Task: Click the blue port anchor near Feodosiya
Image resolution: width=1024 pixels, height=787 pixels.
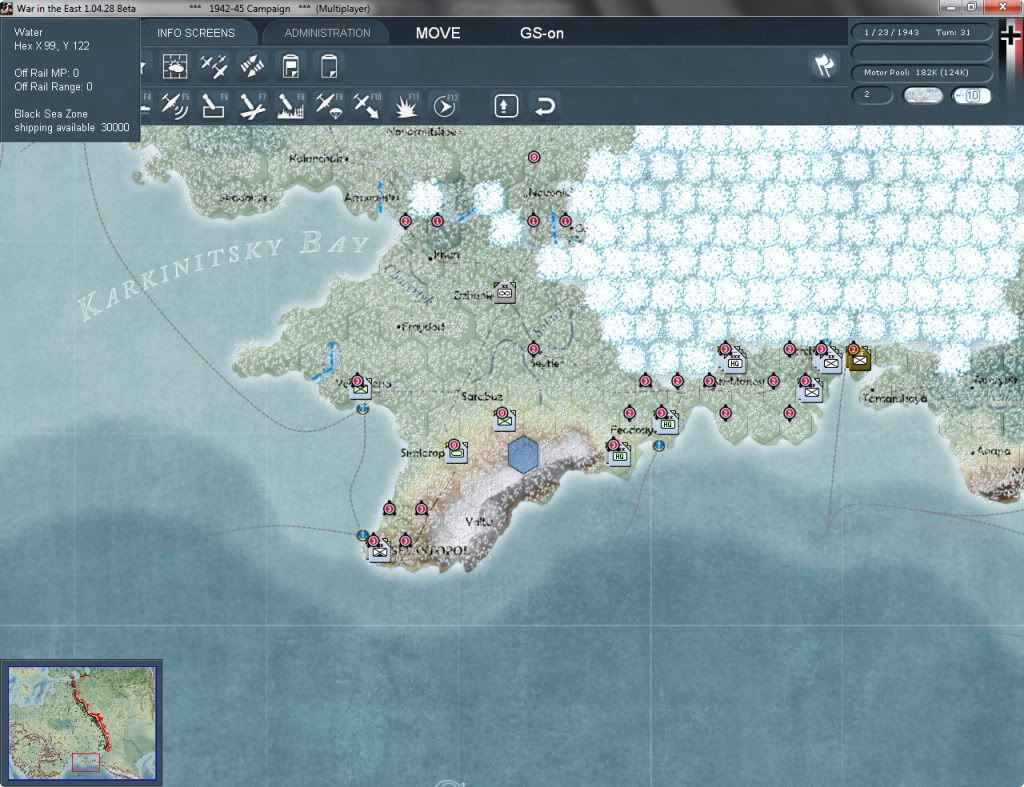Action: [x=659, y=445]
